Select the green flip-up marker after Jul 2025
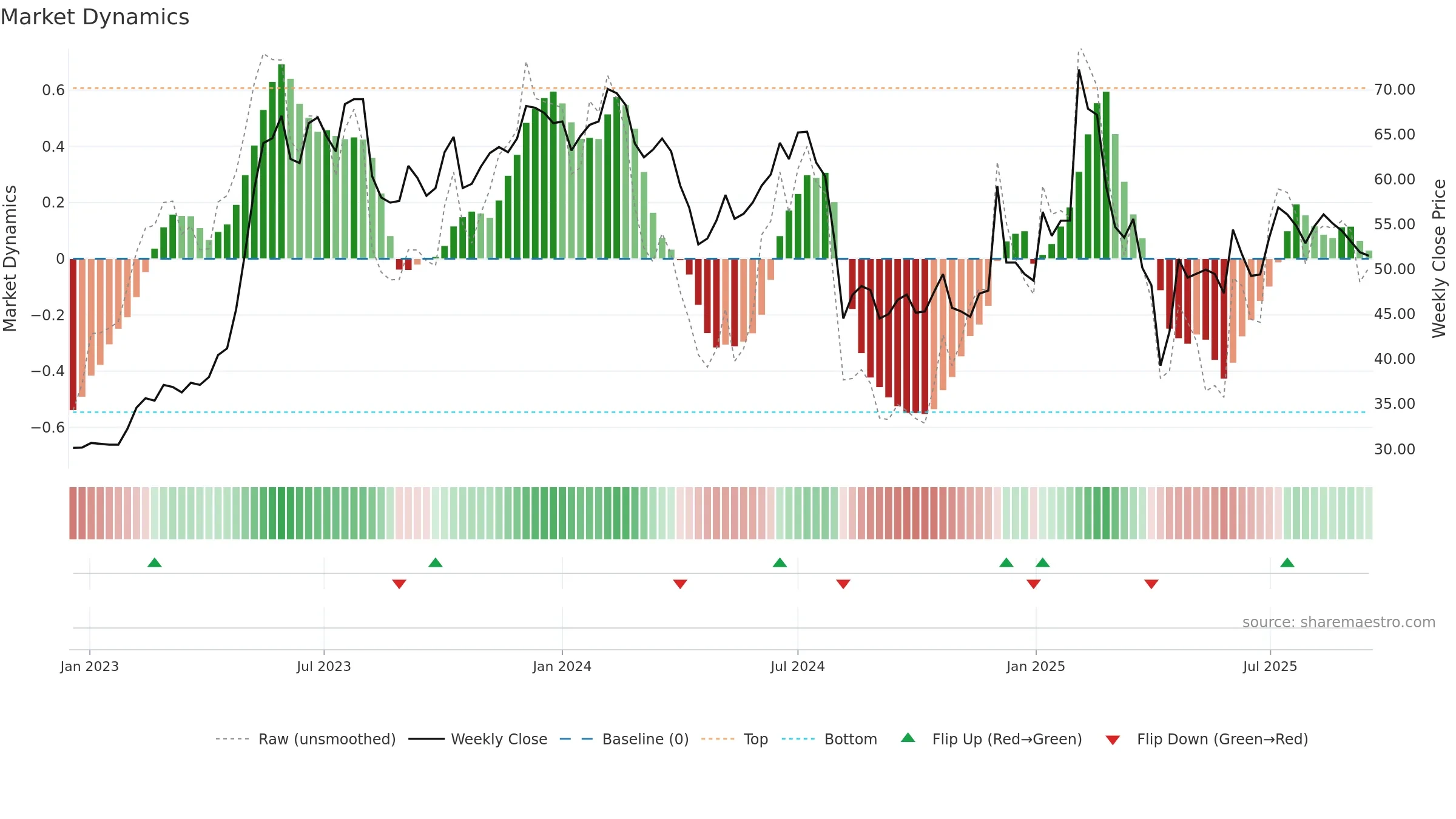The width and height of the screenshot is (1456, 819). (1287, 562)
